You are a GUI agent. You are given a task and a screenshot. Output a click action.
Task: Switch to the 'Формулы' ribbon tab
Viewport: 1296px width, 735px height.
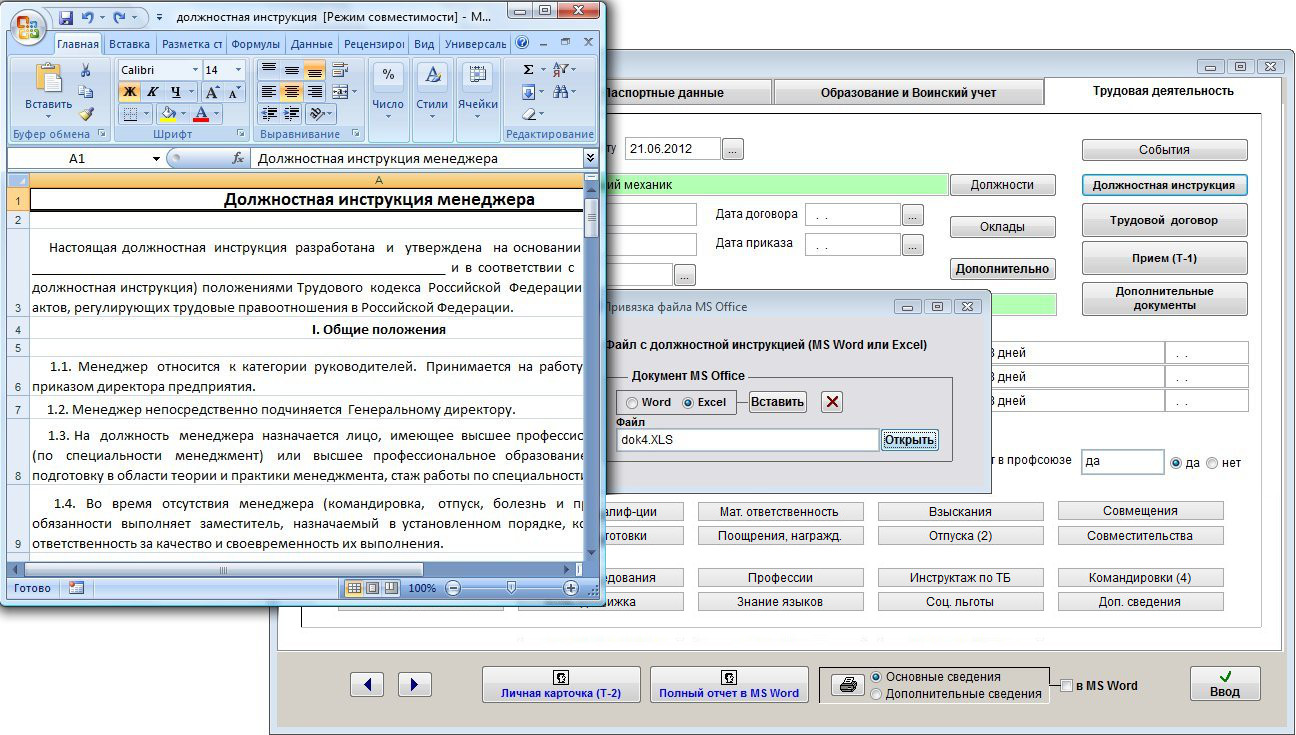click(255, 44)
